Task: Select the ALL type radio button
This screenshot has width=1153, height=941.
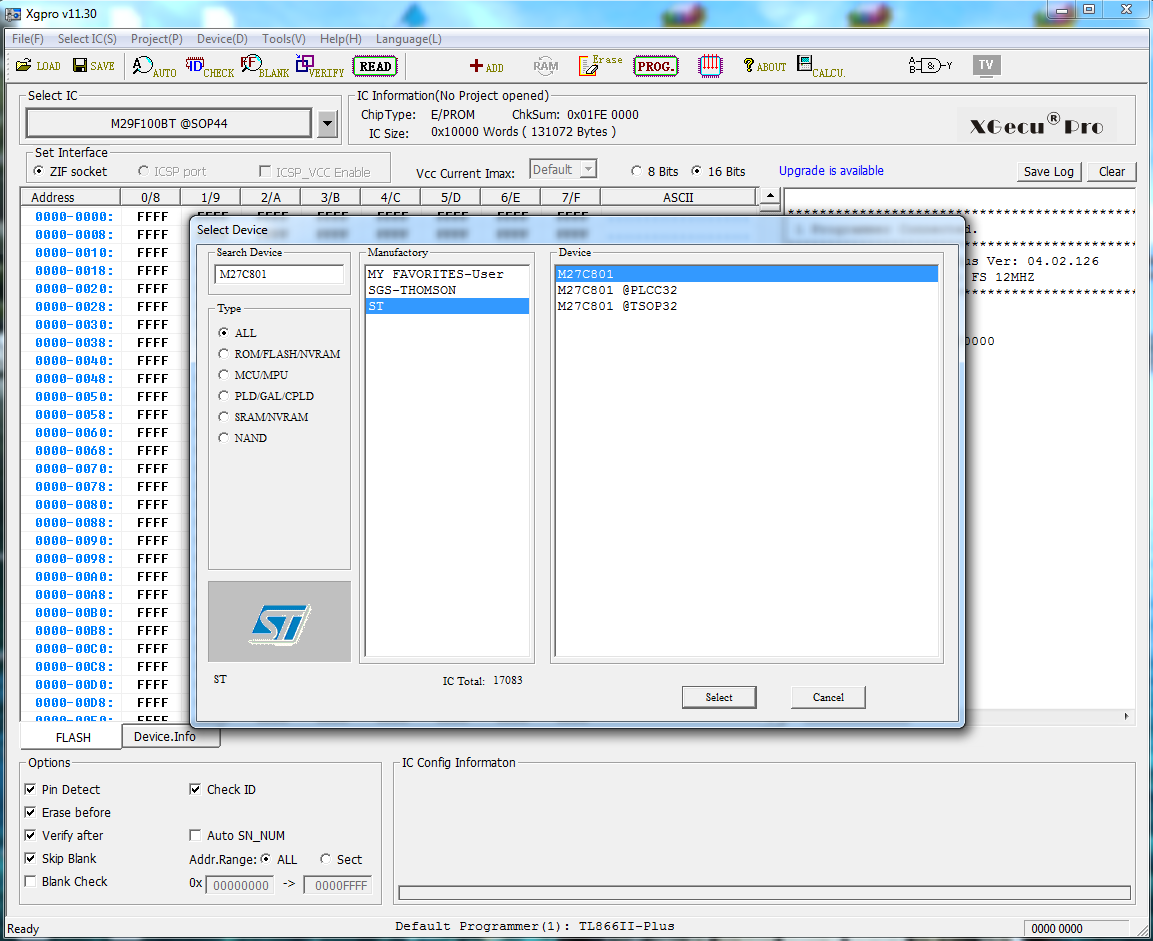Action: point(224,332)
